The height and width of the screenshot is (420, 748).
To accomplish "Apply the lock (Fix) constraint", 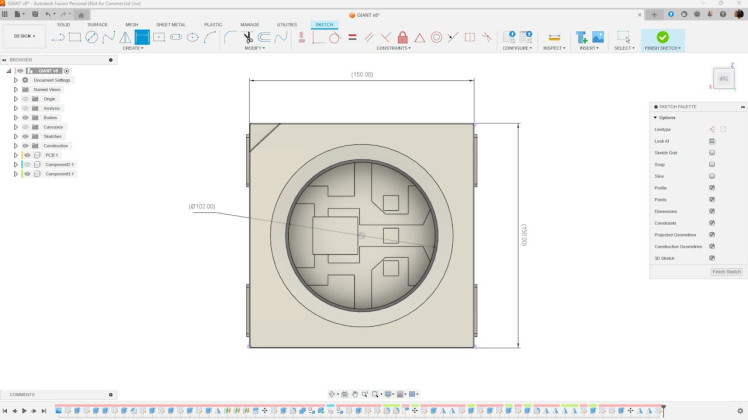I will [x=402, y=37].
